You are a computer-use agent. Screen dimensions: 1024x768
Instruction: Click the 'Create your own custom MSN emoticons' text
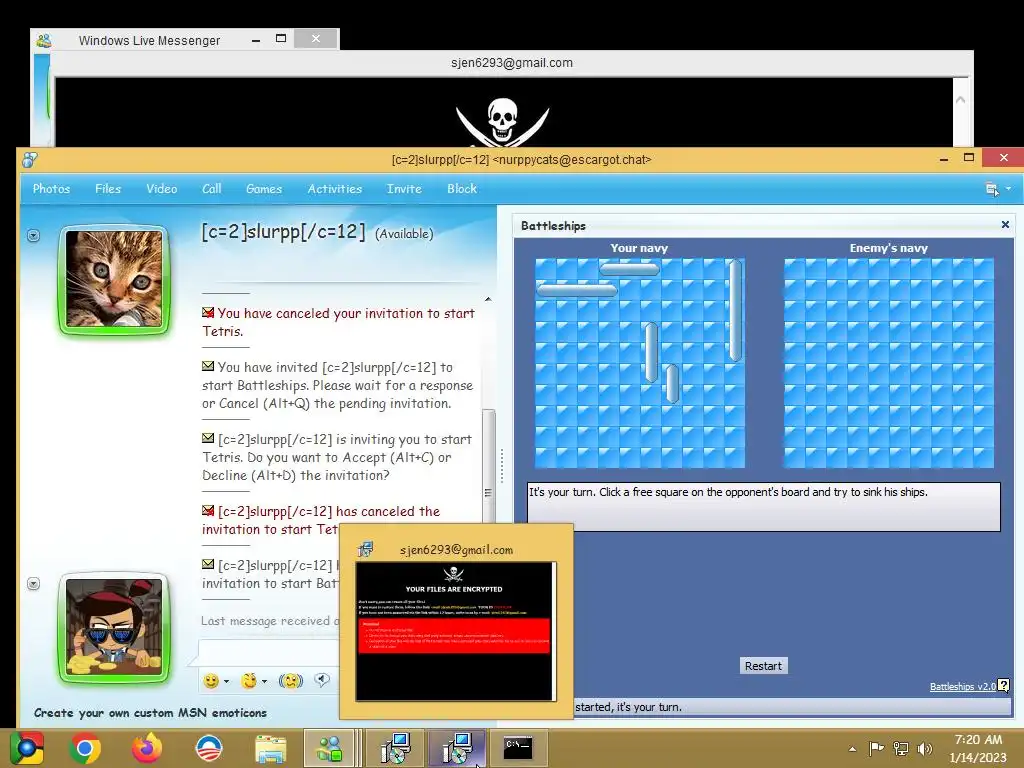click(x=150, y=712)
